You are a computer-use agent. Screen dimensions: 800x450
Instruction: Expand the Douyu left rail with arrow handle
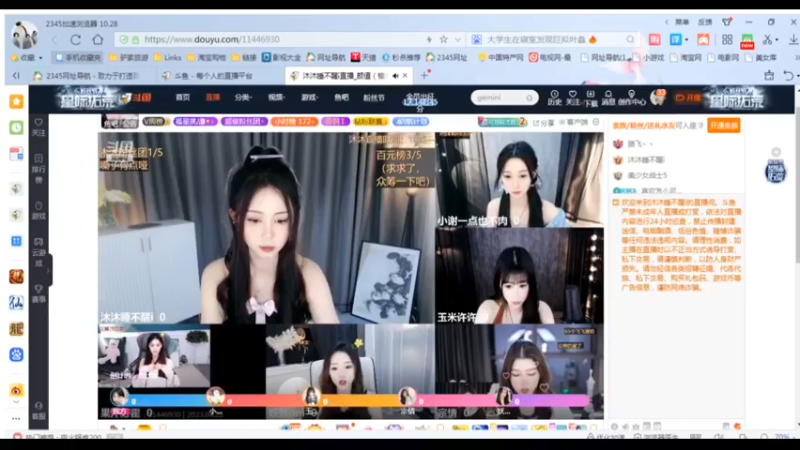click(x=48, y=270)
